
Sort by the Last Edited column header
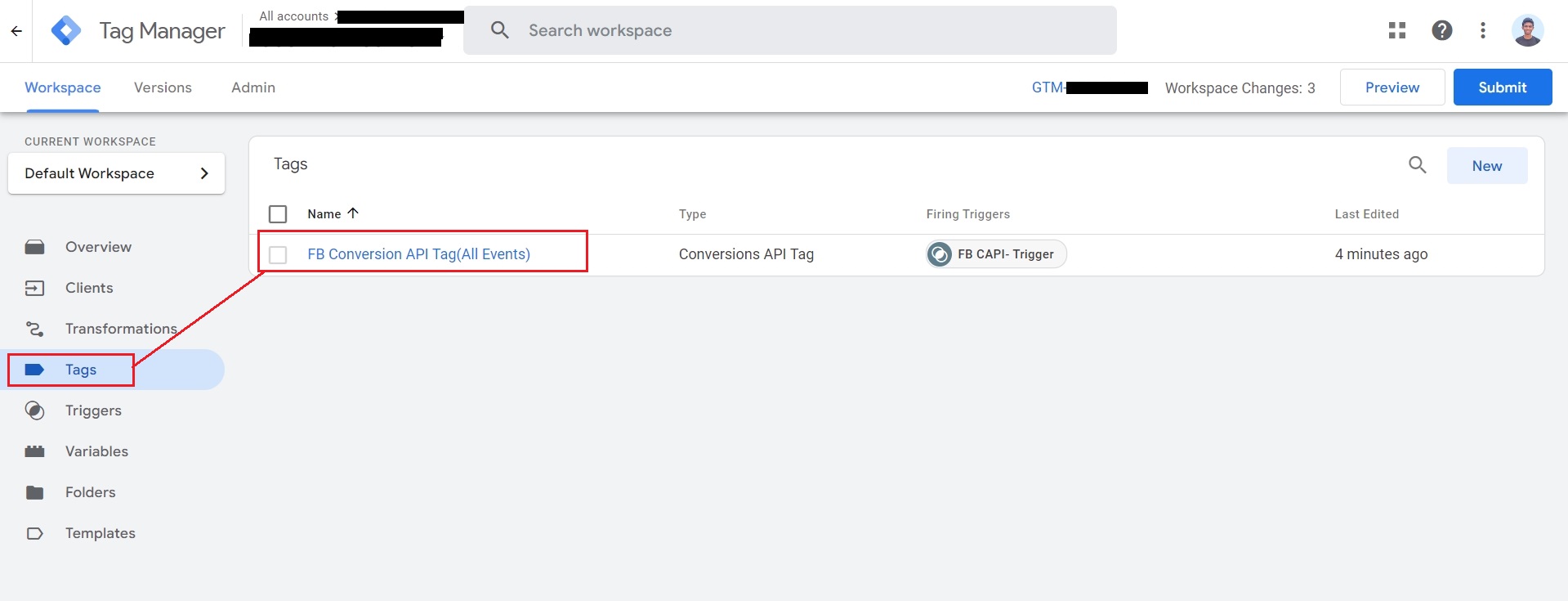1367,214
